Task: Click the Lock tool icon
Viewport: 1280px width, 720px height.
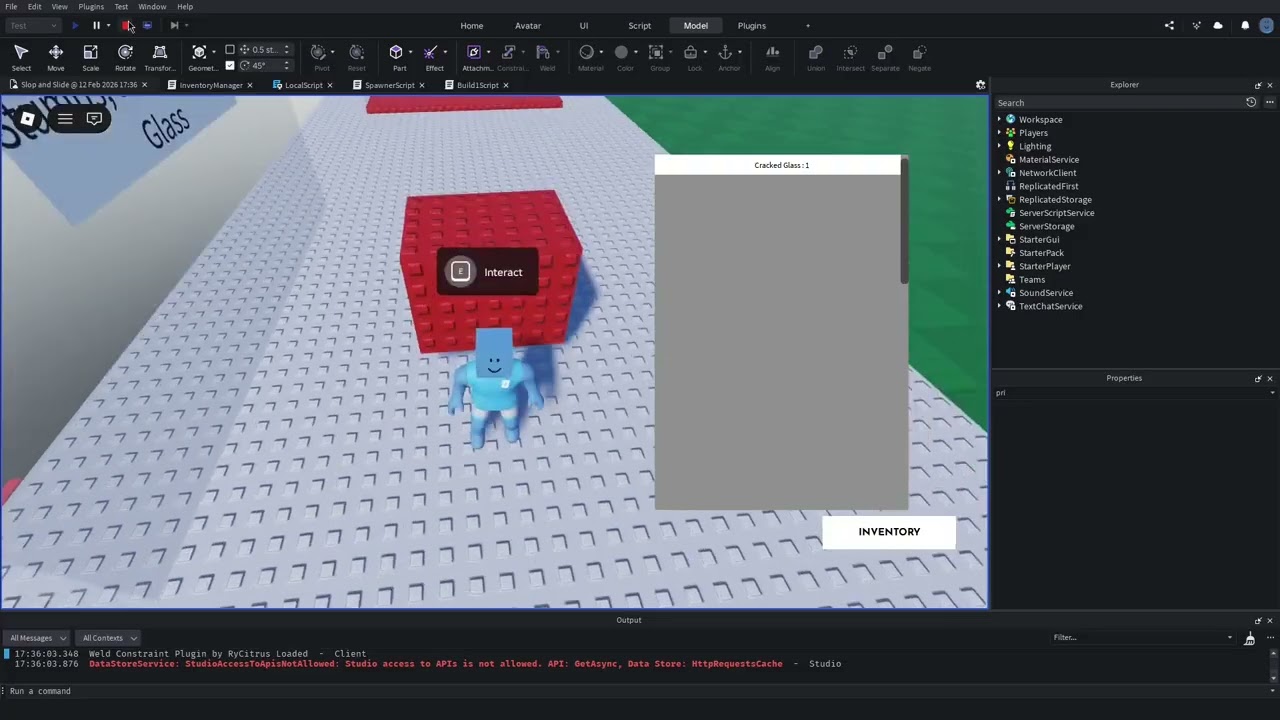Action: [x=690, y=52]
